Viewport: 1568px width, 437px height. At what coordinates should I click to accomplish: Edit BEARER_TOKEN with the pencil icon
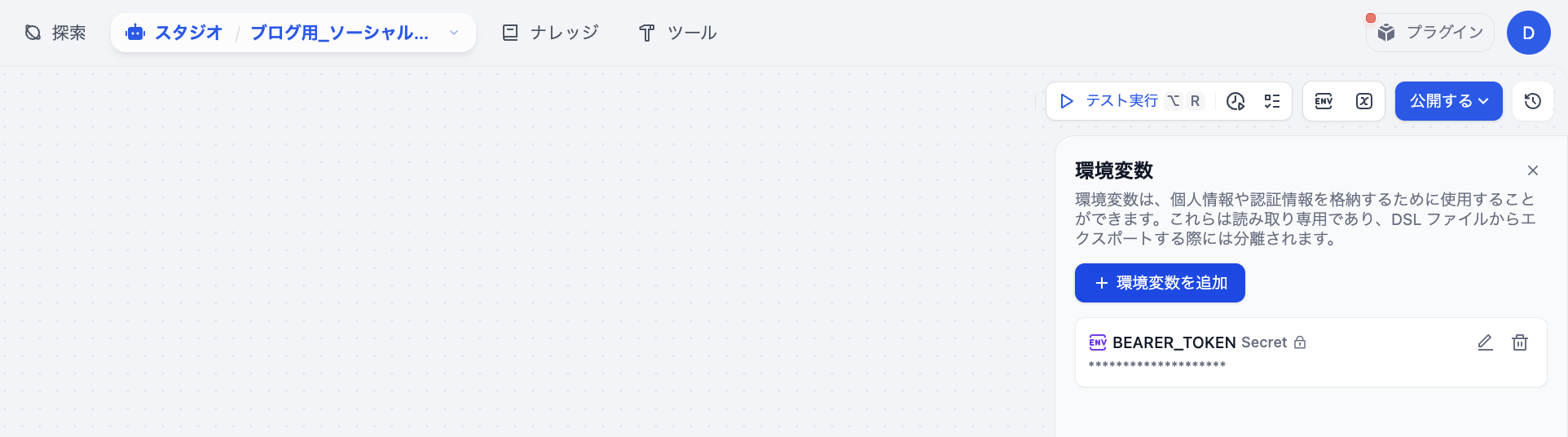pyautogui.click(x=1486, y=342)
